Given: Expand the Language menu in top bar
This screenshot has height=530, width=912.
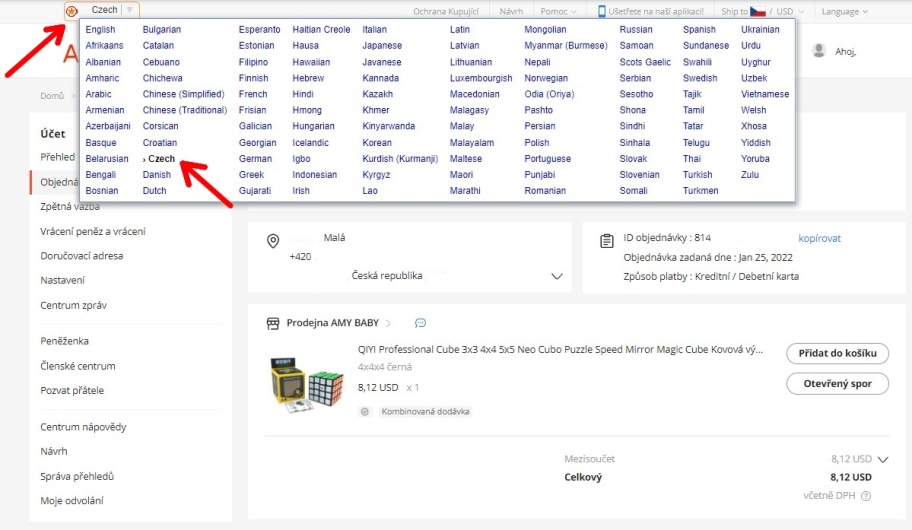Looking at the screenshot, I should [844, 12].
